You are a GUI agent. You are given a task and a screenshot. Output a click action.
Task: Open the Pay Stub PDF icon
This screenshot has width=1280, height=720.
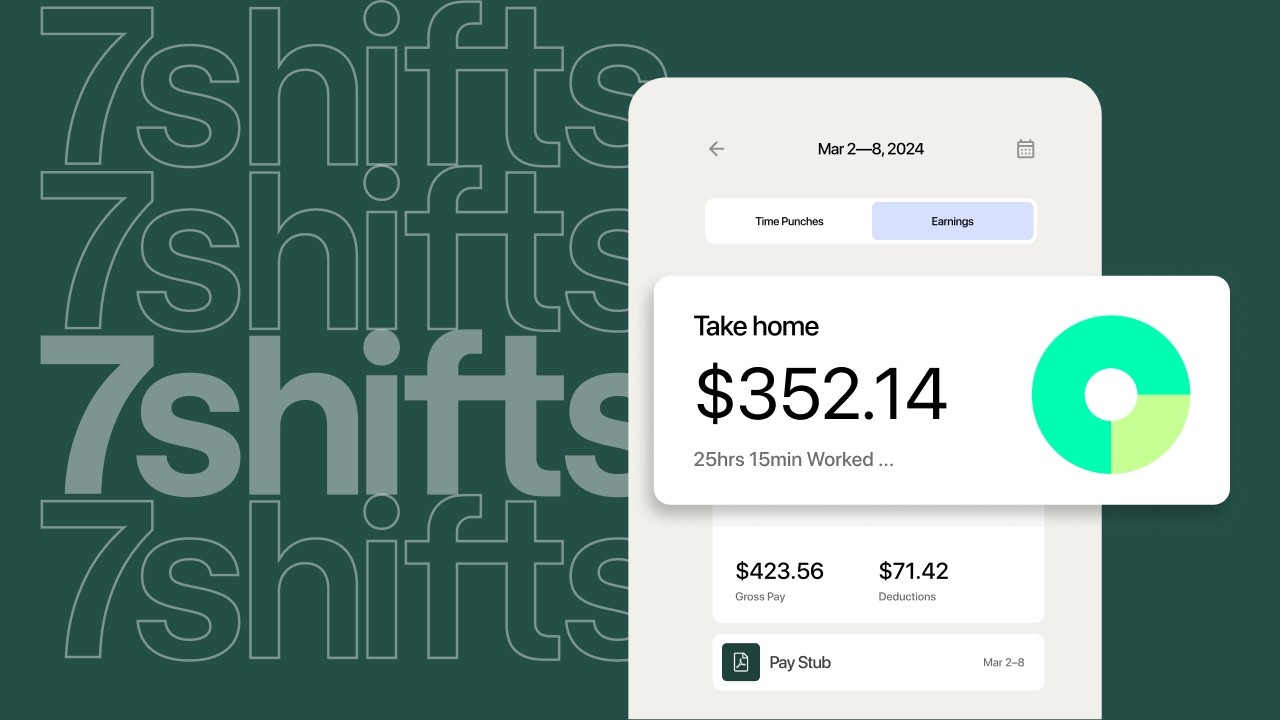point(741,662)
